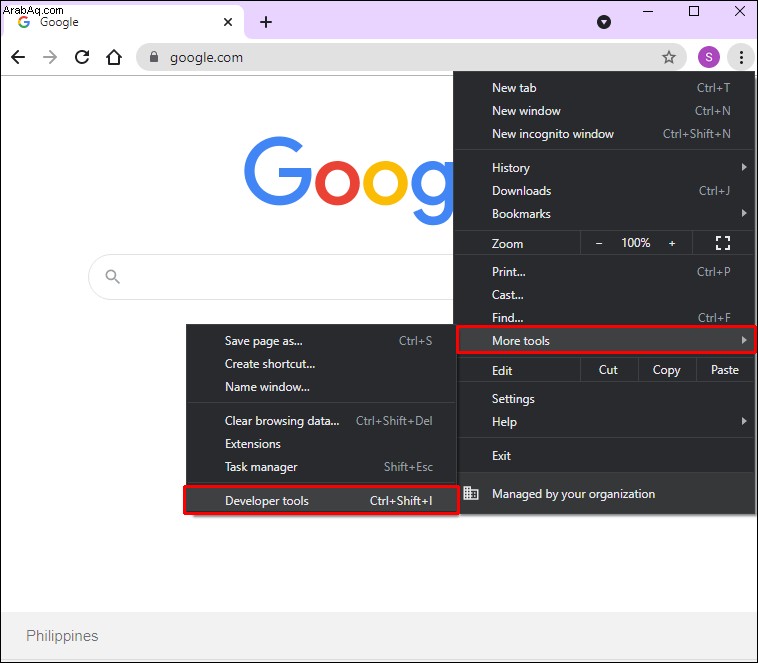Viewport: 758px width, 663px height.
Task: Select Create shortcut... in submenu
Action: (321, 364)
